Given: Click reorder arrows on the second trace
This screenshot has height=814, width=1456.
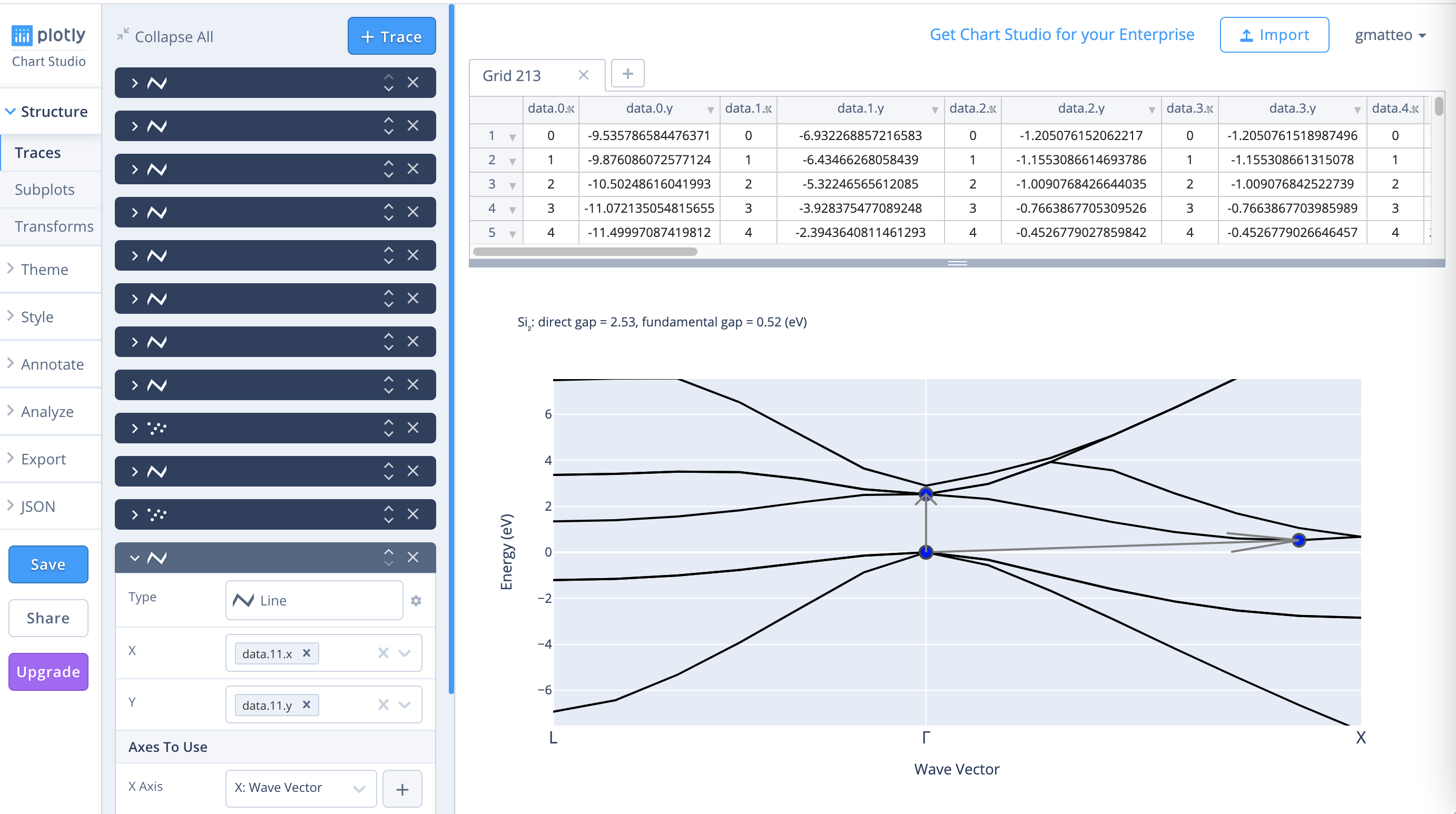Looking at the screenshot, I should tap(388, 125).
